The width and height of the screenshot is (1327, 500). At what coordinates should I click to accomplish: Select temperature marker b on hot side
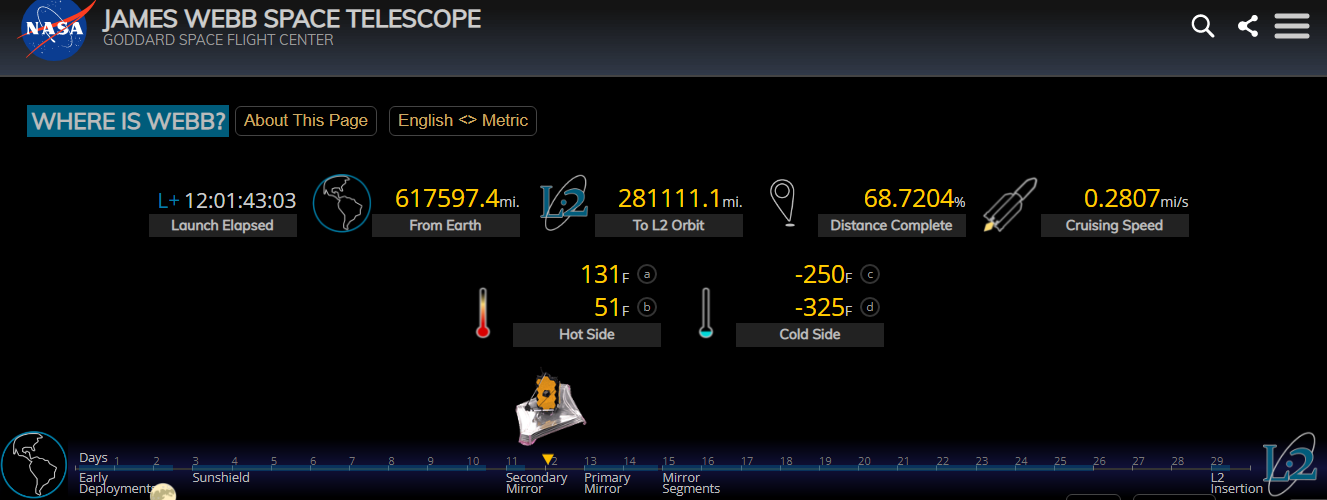coord(647,307)
